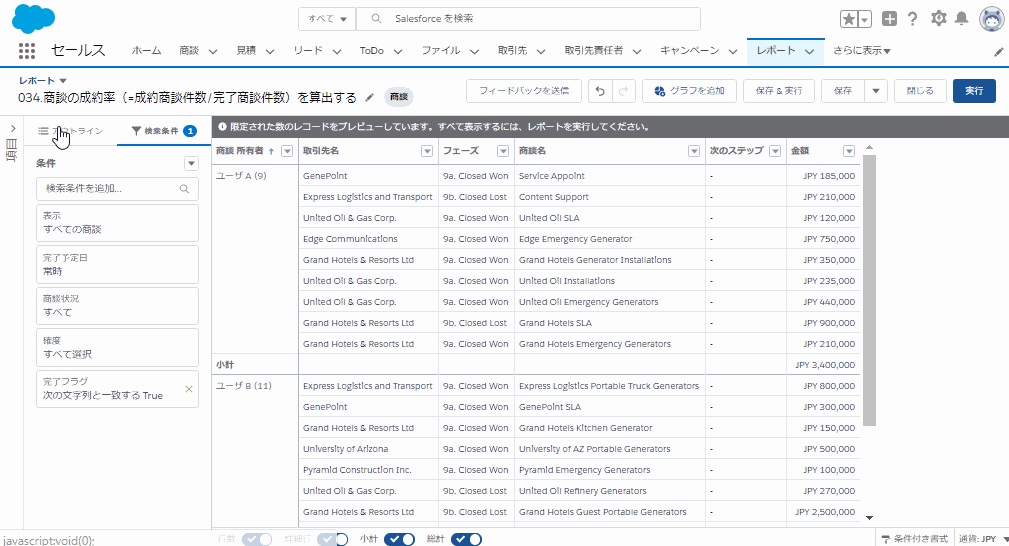The image size is (1009, 546).
Task: Open the 通貨: JPY dropdown
Action: (983, 539)
